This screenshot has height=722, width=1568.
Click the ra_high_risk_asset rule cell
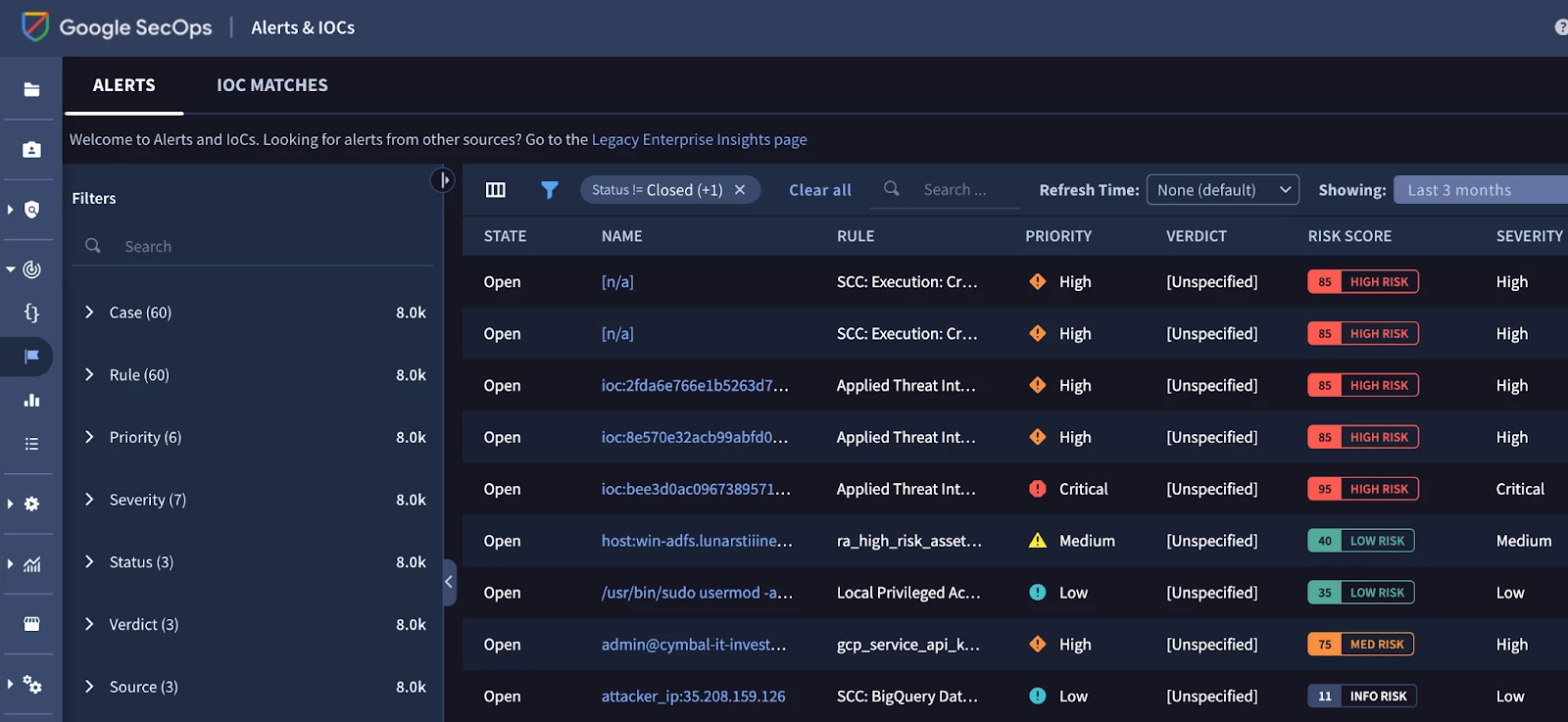click(908, 541)
